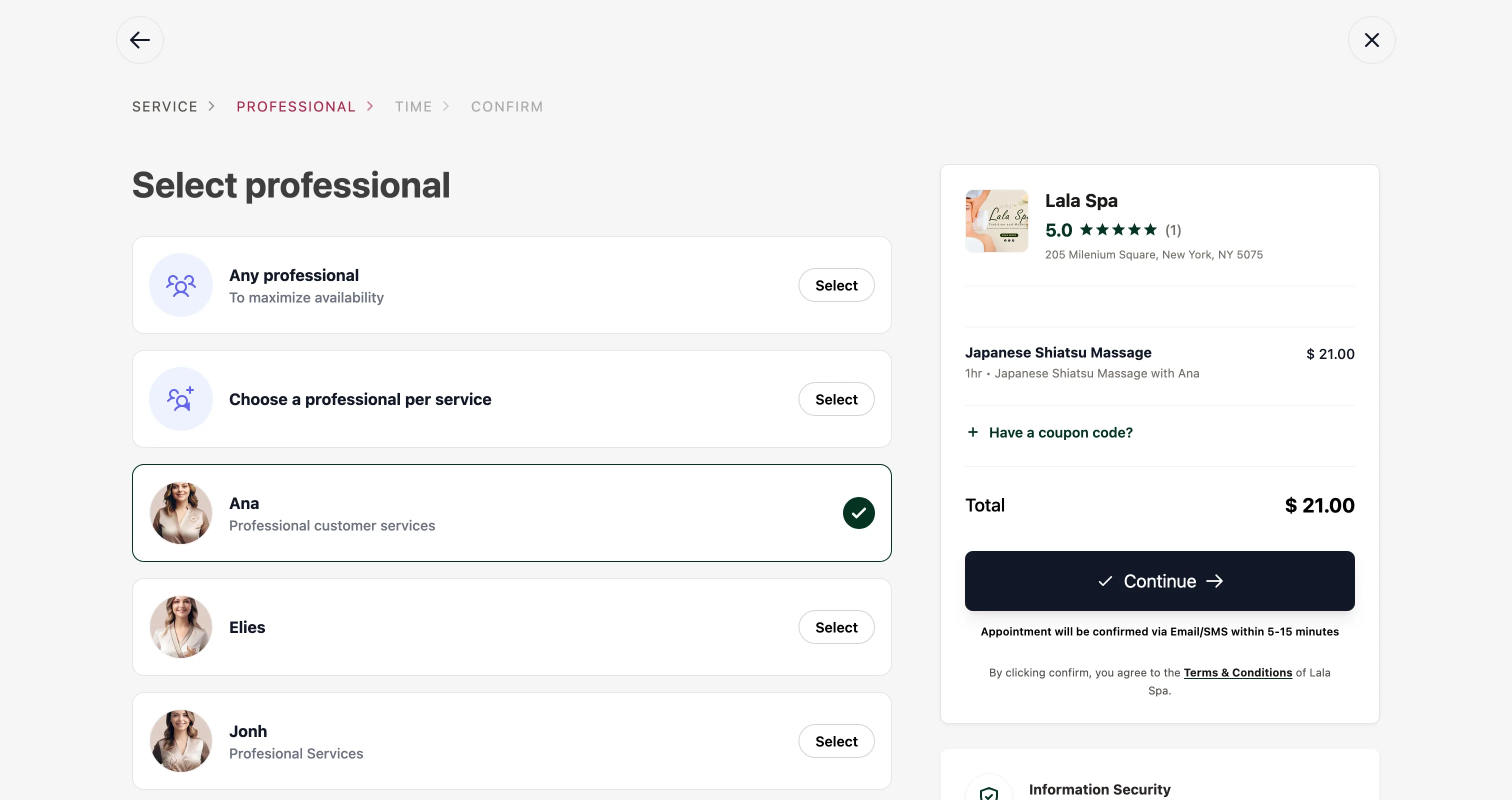Click Jonh's profile photo
This screenshot has width=1512, height=800.
[x=181, y=740]
